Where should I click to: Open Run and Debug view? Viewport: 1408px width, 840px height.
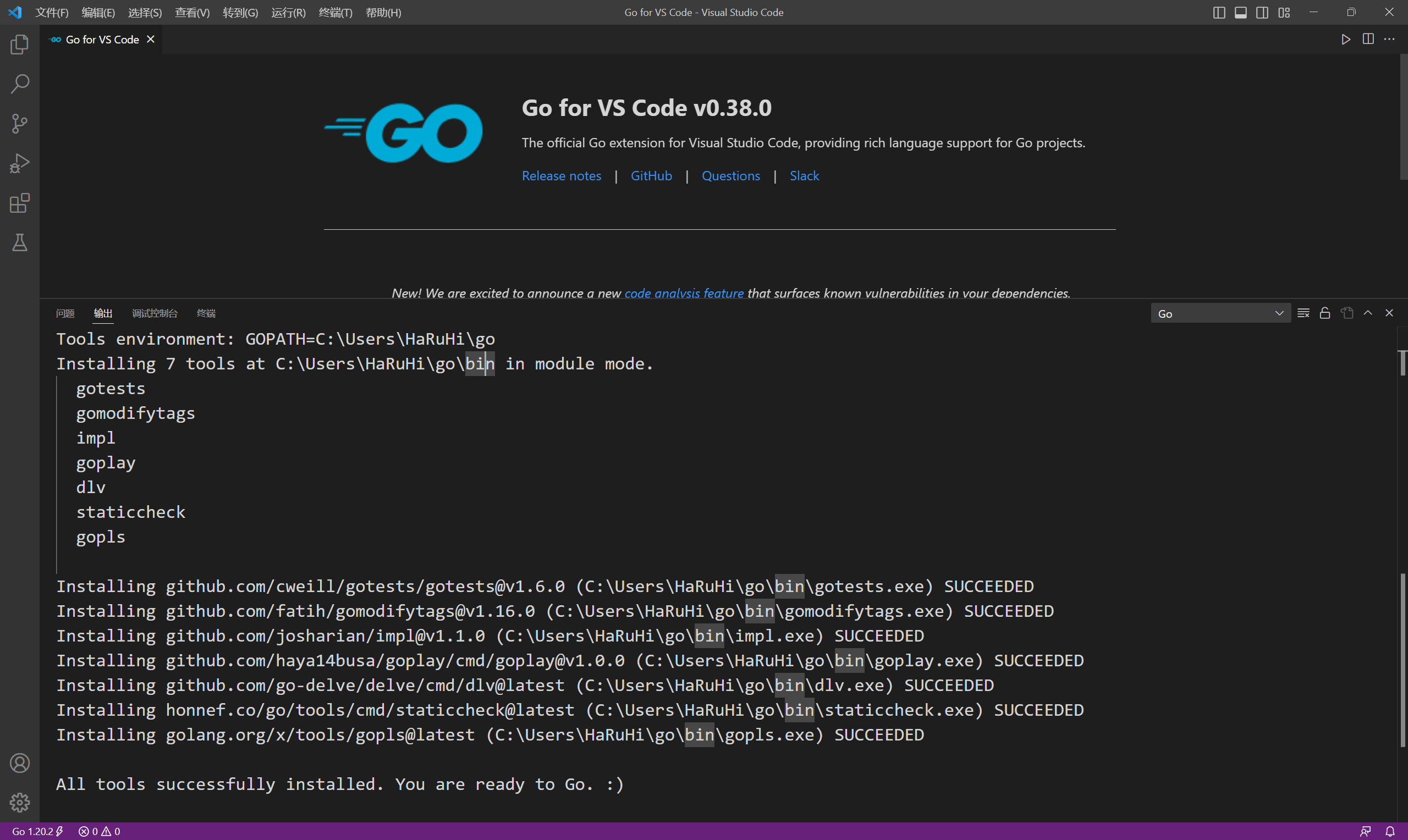pos(20,164)
